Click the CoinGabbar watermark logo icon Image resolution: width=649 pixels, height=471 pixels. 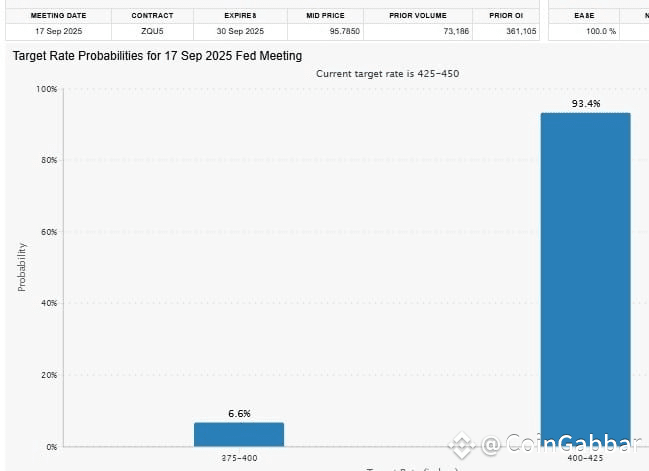pos(461,445)
